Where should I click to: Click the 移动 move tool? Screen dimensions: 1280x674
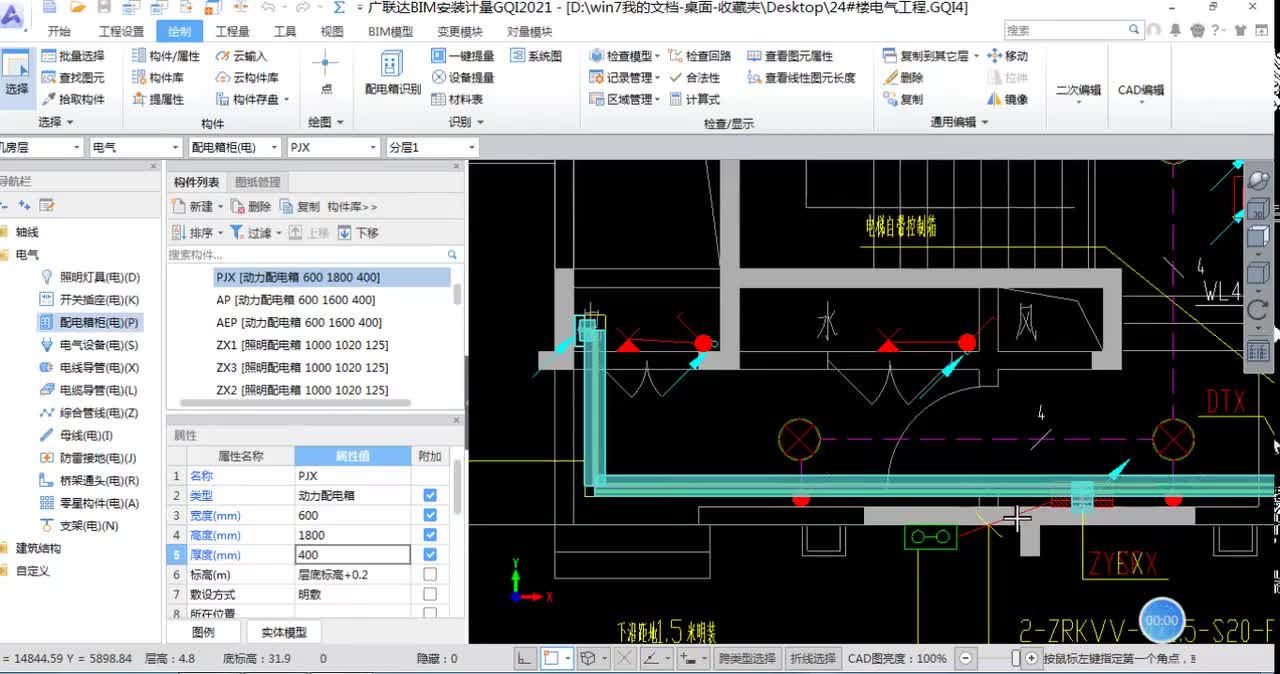[1007, 56]
